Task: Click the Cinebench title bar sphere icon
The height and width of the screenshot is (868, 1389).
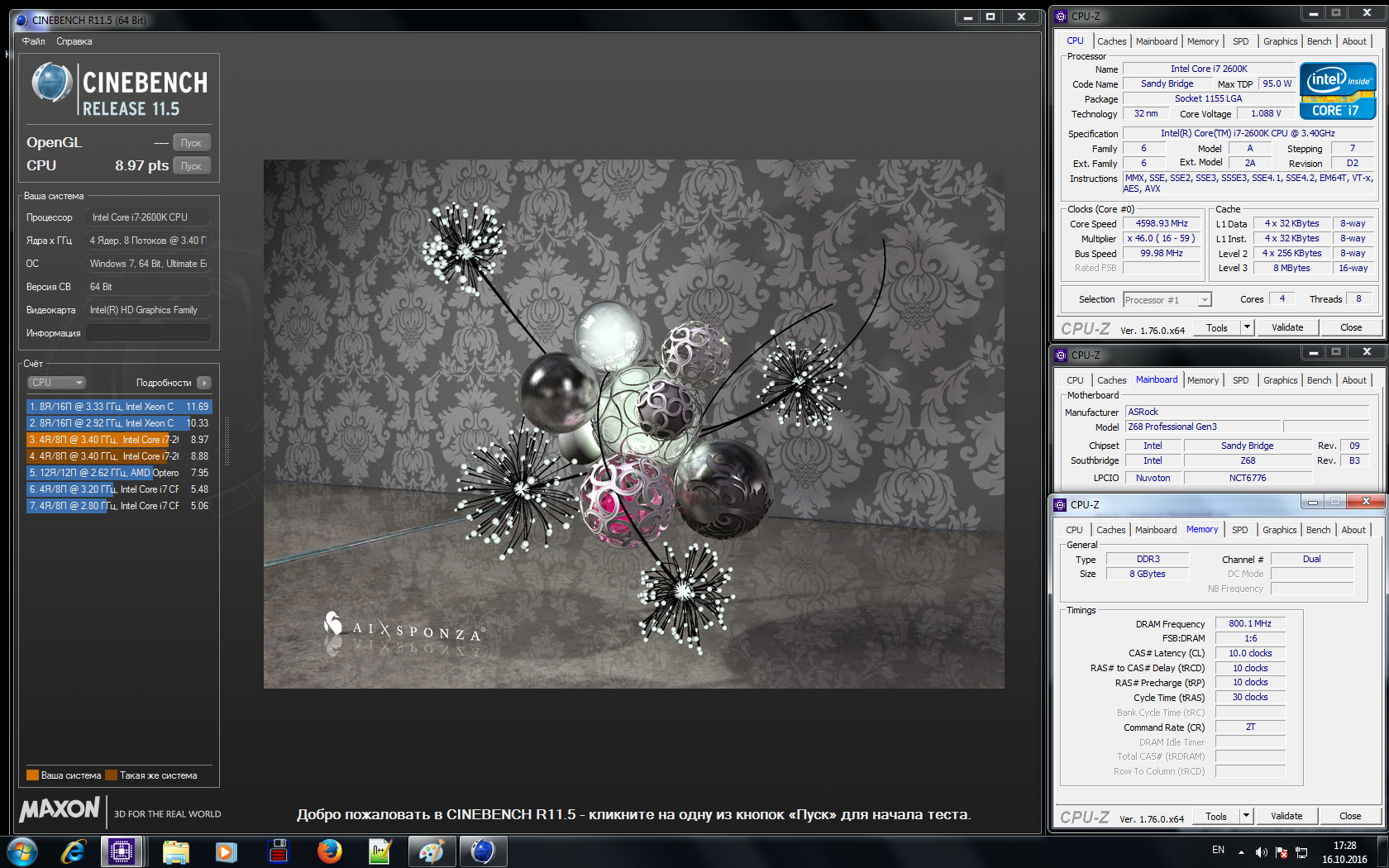Action: click(x=22, y=20)
